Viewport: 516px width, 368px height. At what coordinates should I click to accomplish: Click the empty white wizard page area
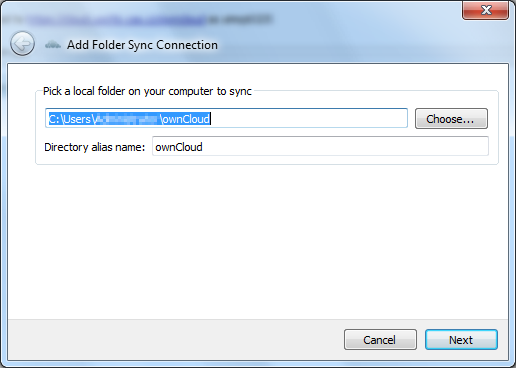click(258, 242)
